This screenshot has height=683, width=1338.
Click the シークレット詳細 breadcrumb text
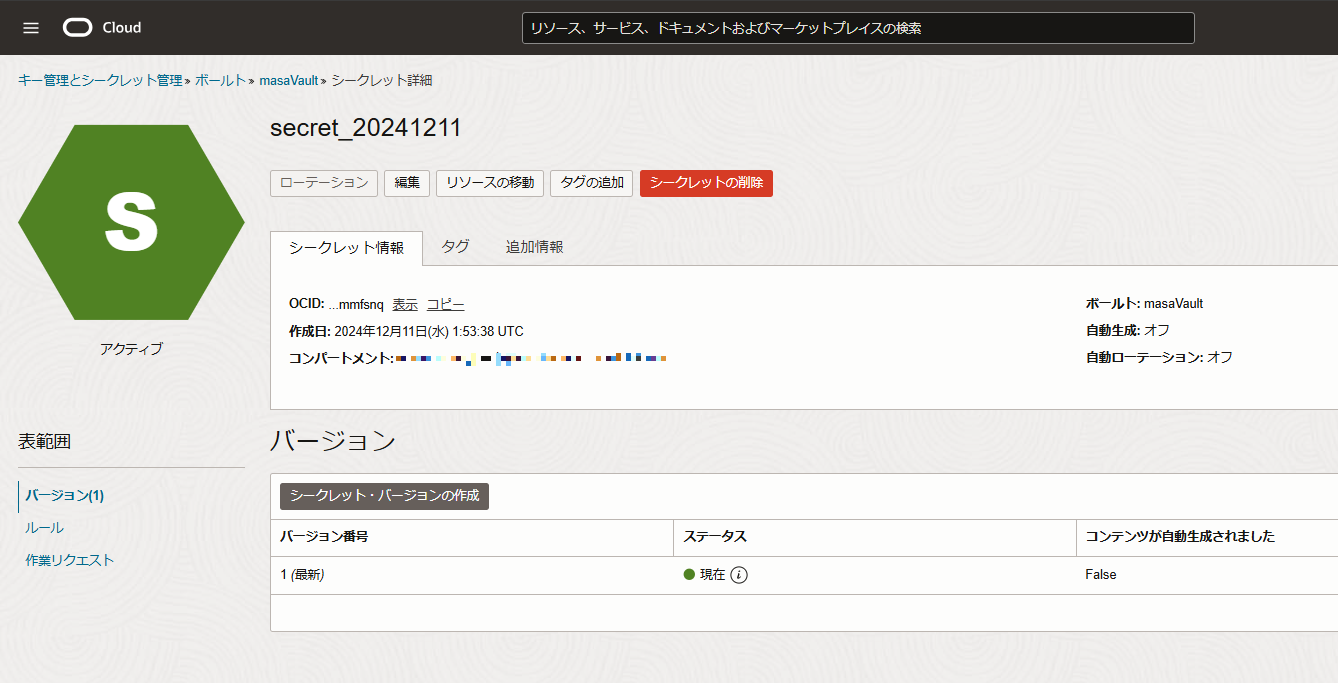pyautogui.click(x=382, y=80)
